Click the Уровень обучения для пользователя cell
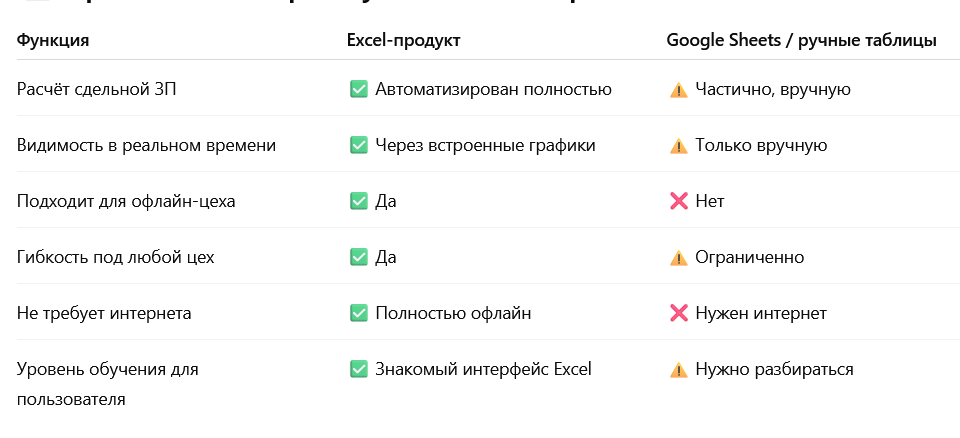This screenshot has height=438, width=960. [x=108, y=385]
